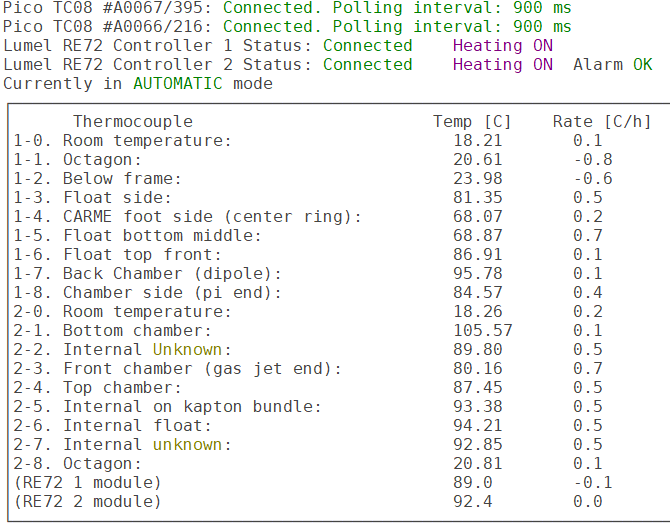Image resolution: width=670 pixels, height=532 pixels.
Task: Click Heating ON for Controller 2
Action: (502, 64)
